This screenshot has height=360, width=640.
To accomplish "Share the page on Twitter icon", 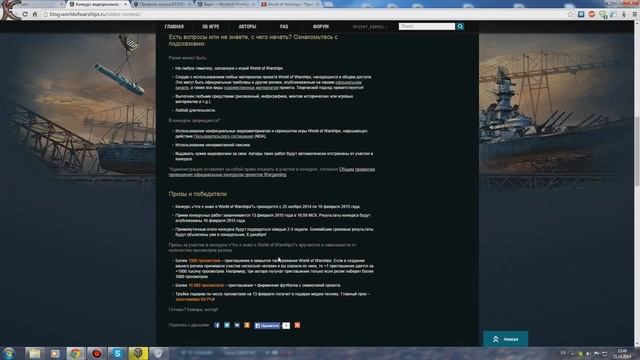I will pos(227,325).
